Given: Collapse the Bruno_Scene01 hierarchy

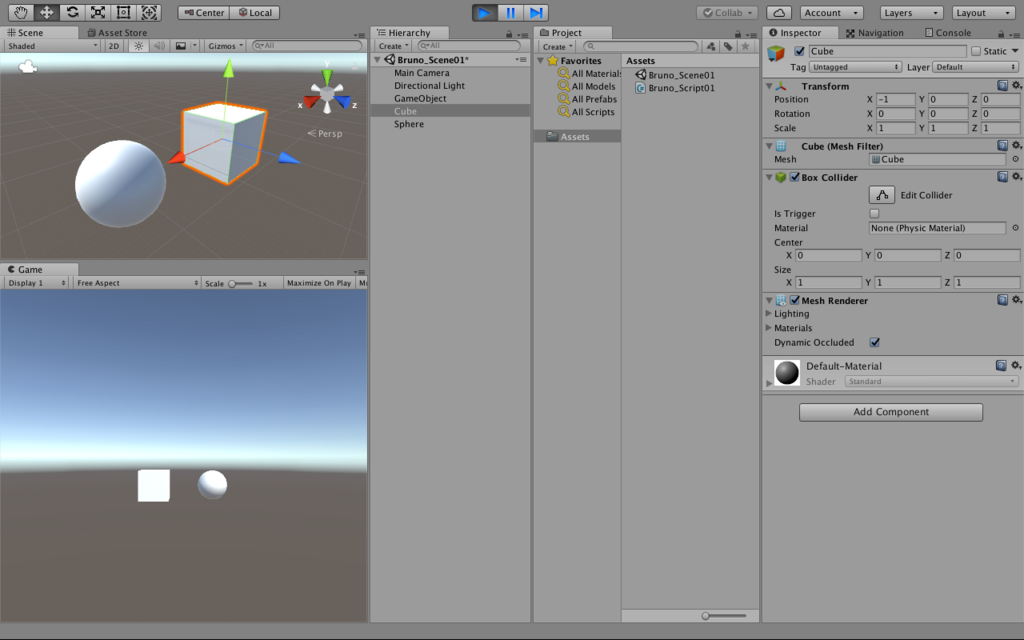Looking at the screenshot, I should [377, 59].
